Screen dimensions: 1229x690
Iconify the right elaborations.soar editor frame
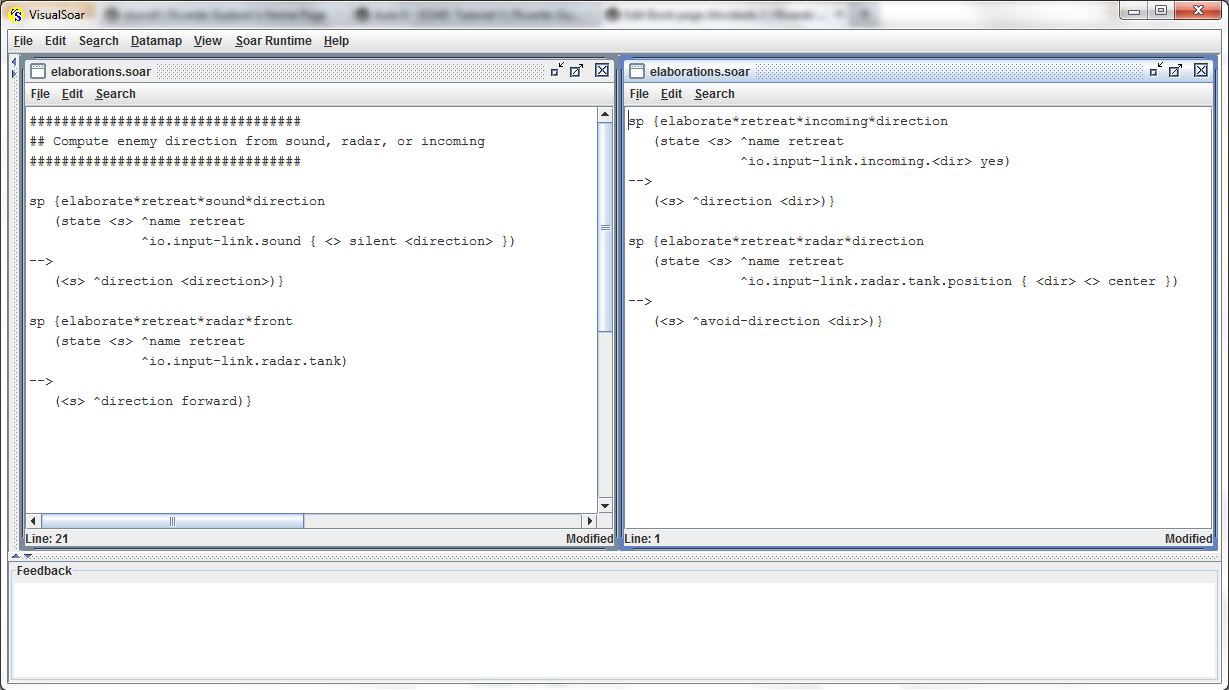1156,70
